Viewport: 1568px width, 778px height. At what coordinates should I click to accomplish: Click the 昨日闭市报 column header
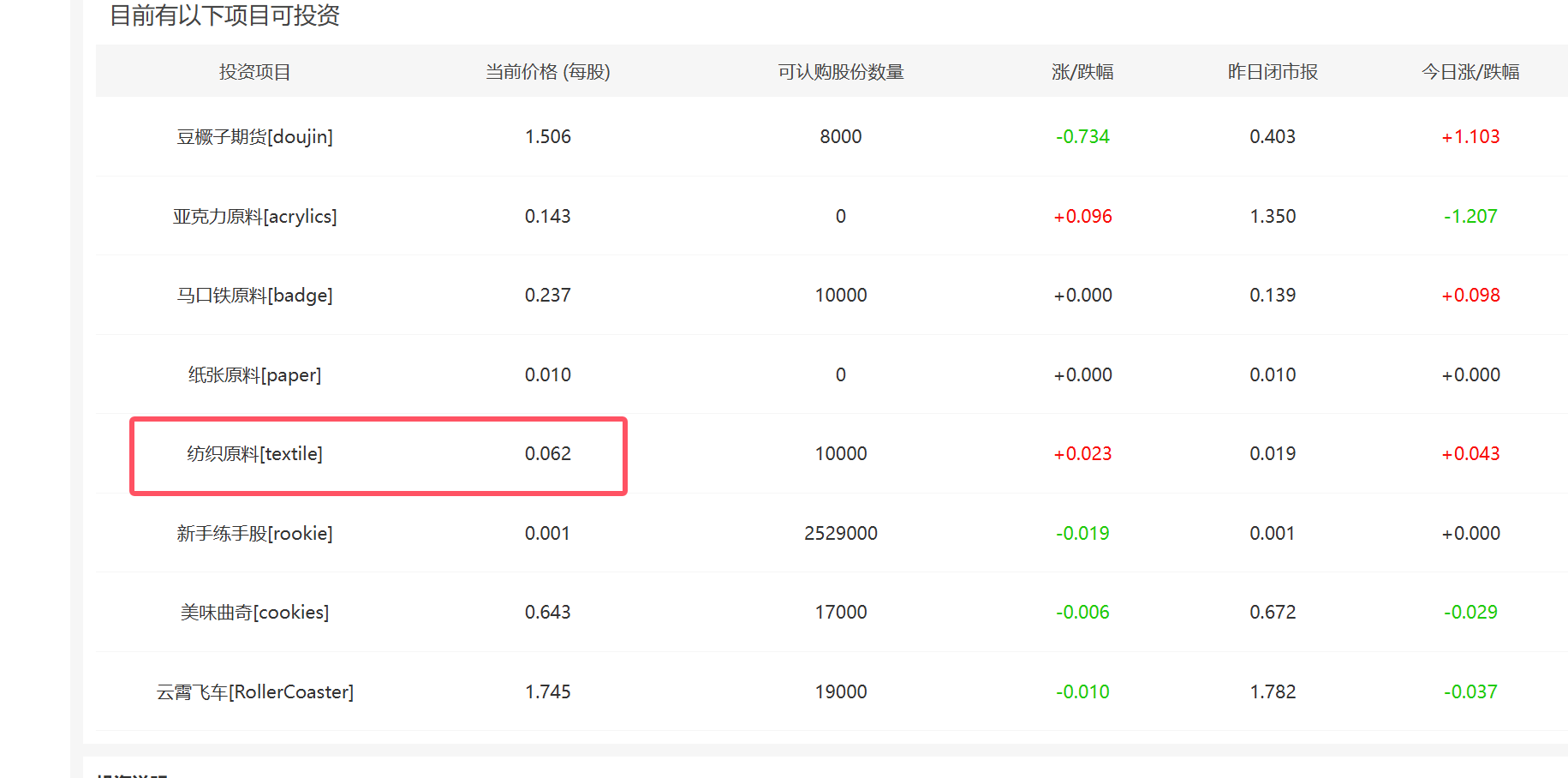coord(1273,72)
